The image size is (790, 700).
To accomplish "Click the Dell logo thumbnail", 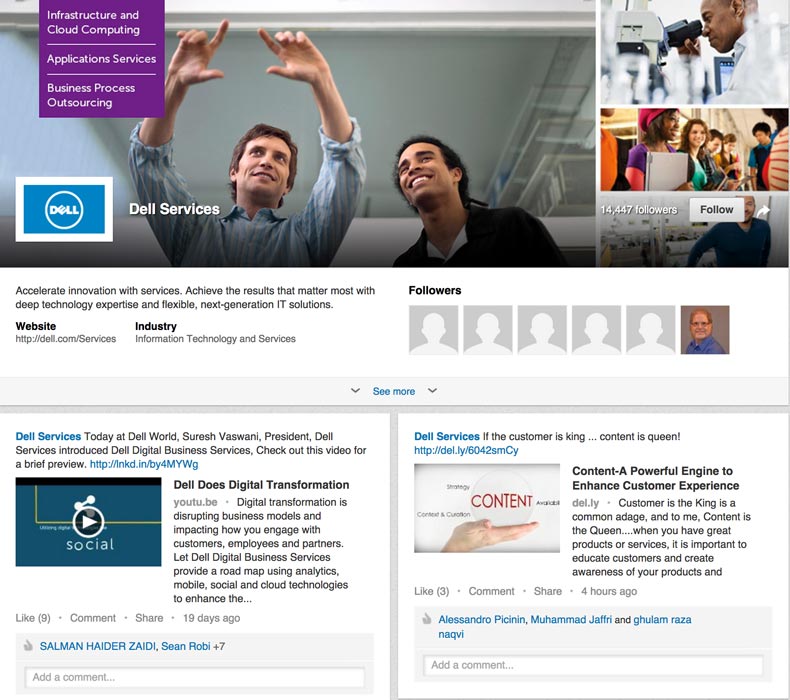I will pyautogui.click(x=64, y=209).
